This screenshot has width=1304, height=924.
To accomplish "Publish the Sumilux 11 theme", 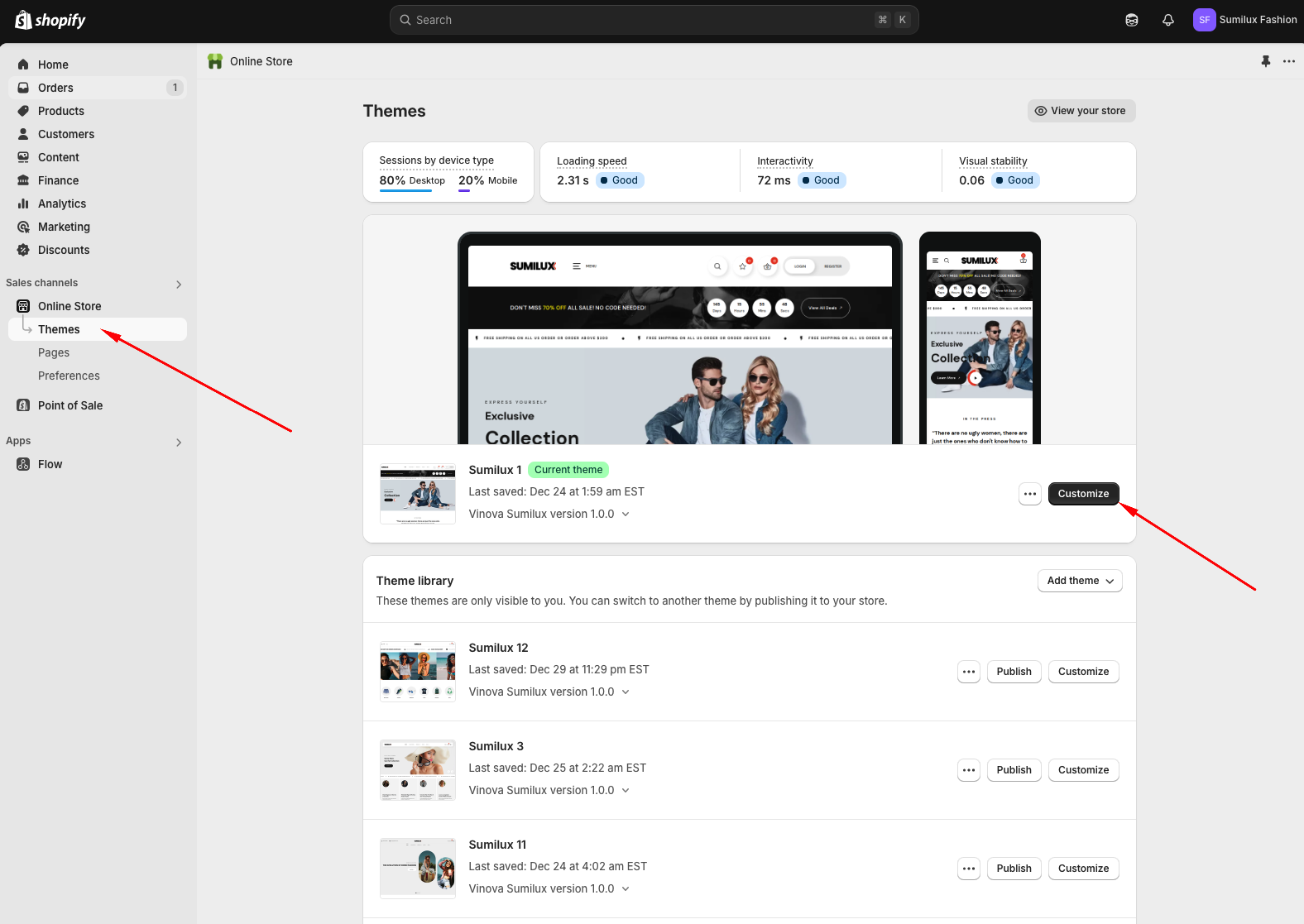I will [1014, 869].
